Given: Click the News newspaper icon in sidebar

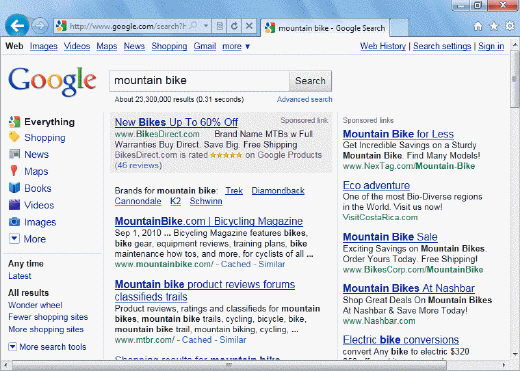Looking at the screenshot, I should 14,154.
